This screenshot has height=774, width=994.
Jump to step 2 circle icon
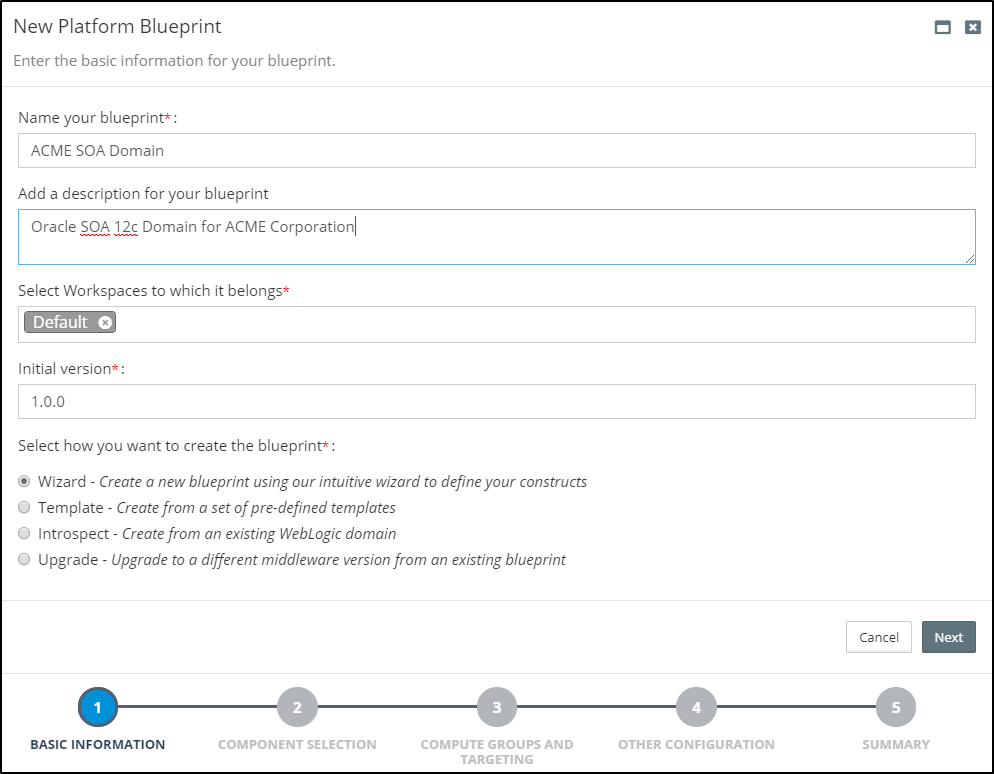click(x=297, y=708)
